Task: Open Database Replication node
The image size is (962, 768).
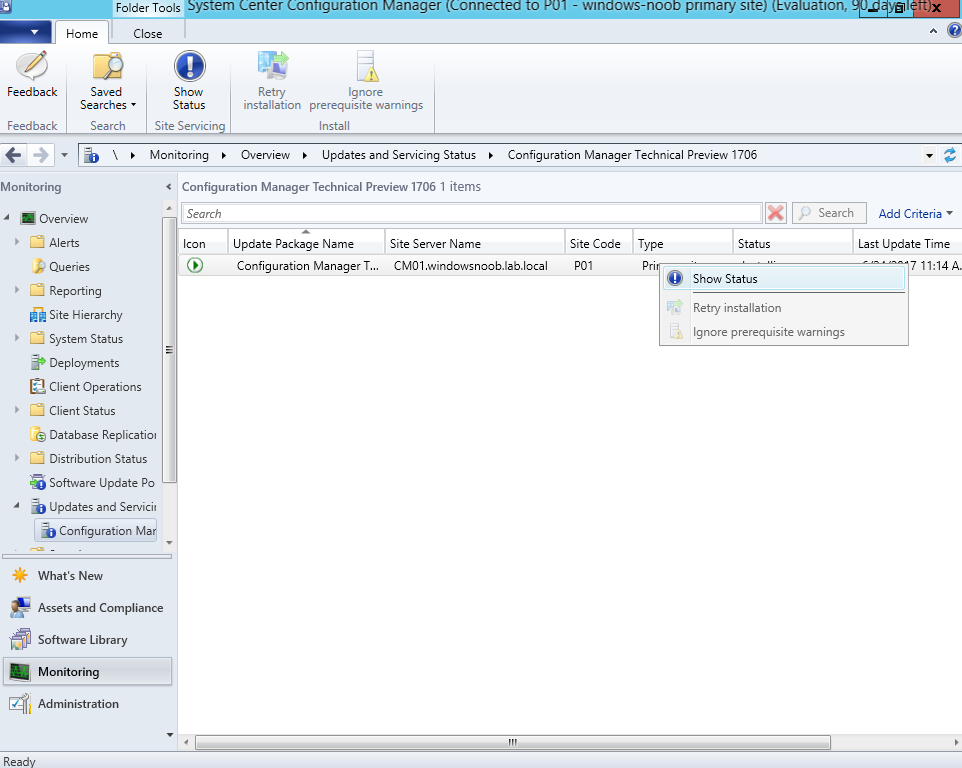Action: point(102,435)
